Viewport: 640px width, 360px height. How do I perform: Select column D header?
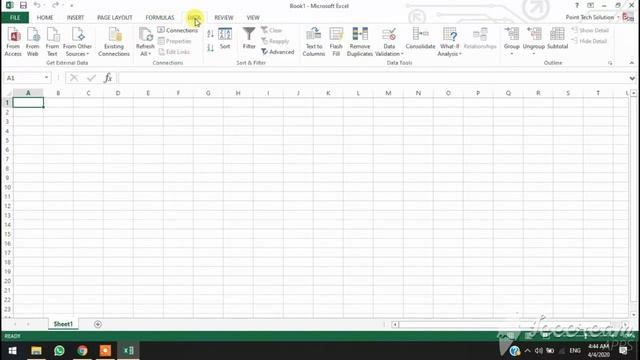point(118,93)
